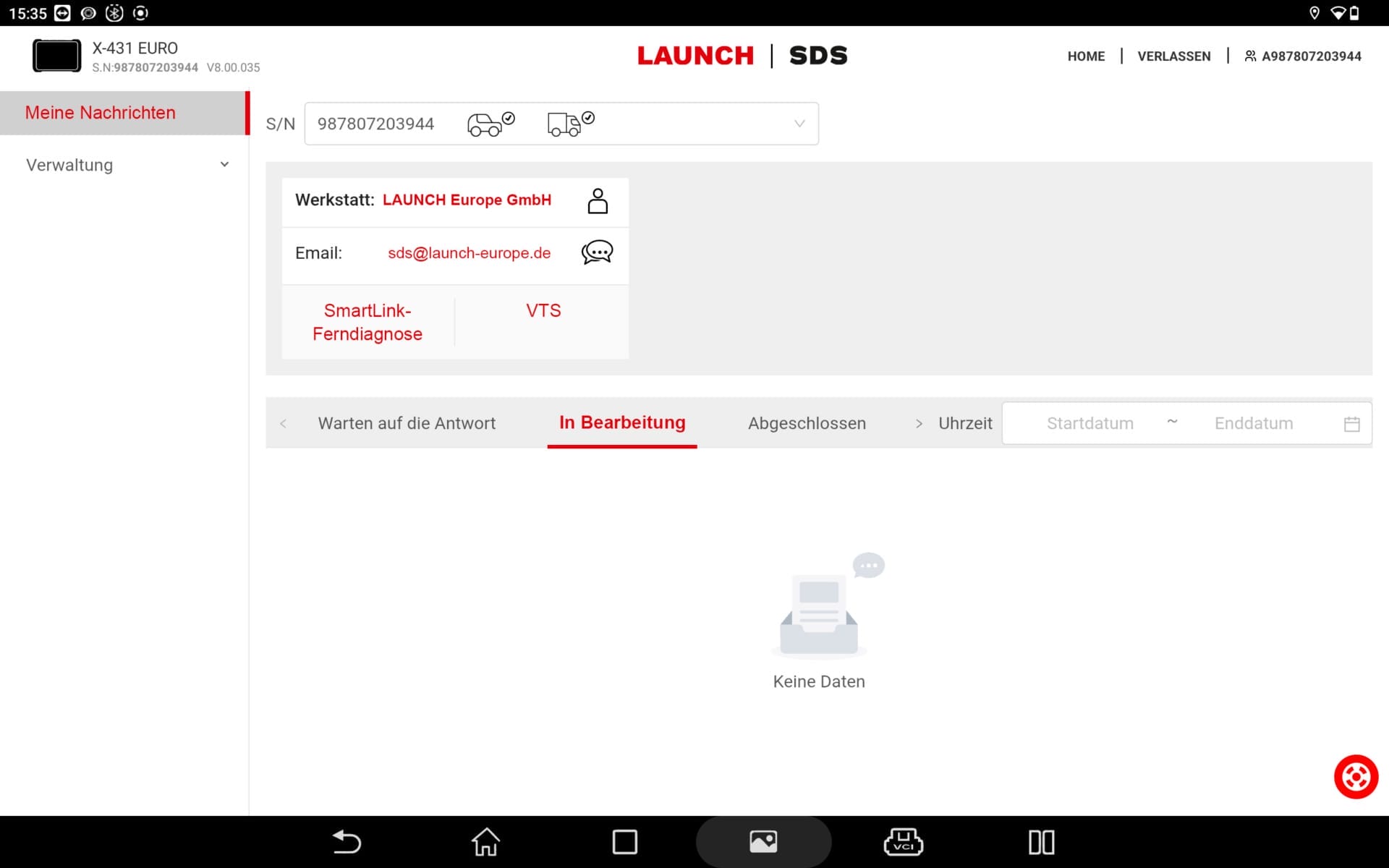Image resolution: width=1389 pixels, height=868 pixels.
Task: Go to HOME in top navigation
Action: 1086,56
